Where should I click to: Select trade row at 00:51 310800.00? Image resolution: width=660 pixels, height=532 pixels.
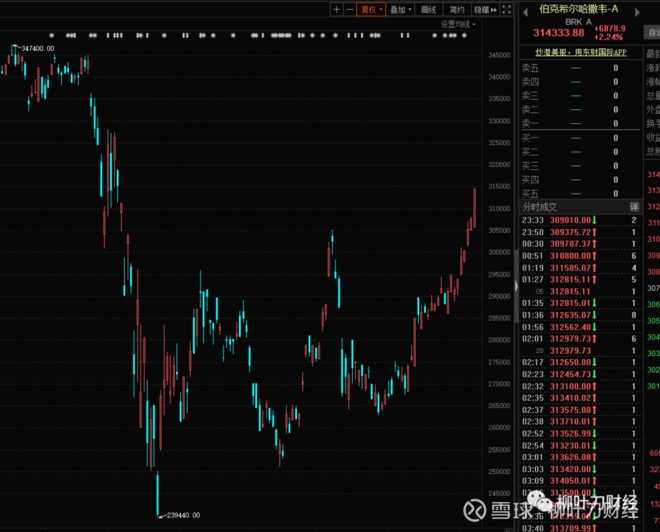pos(580,256)
